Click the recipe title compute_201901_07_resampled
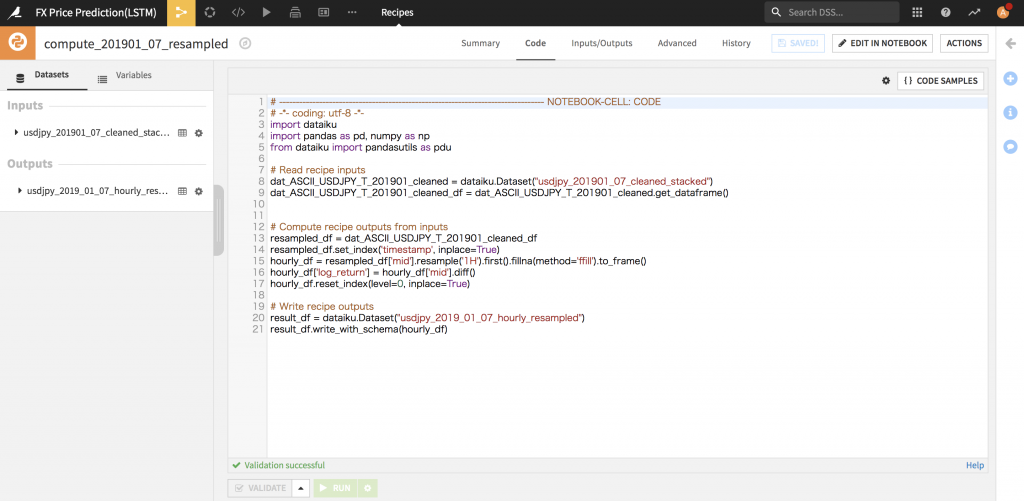Image resolution: width=1024 pixels, height=501 pixels. pos(136,44)
